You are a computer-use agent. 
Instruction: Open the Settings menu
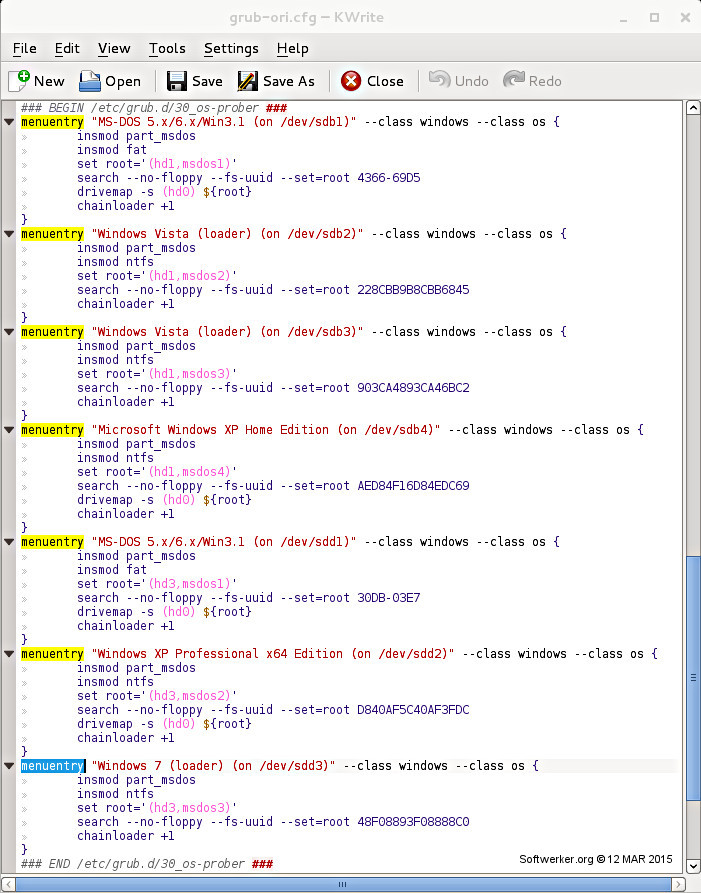pos(231,48)
